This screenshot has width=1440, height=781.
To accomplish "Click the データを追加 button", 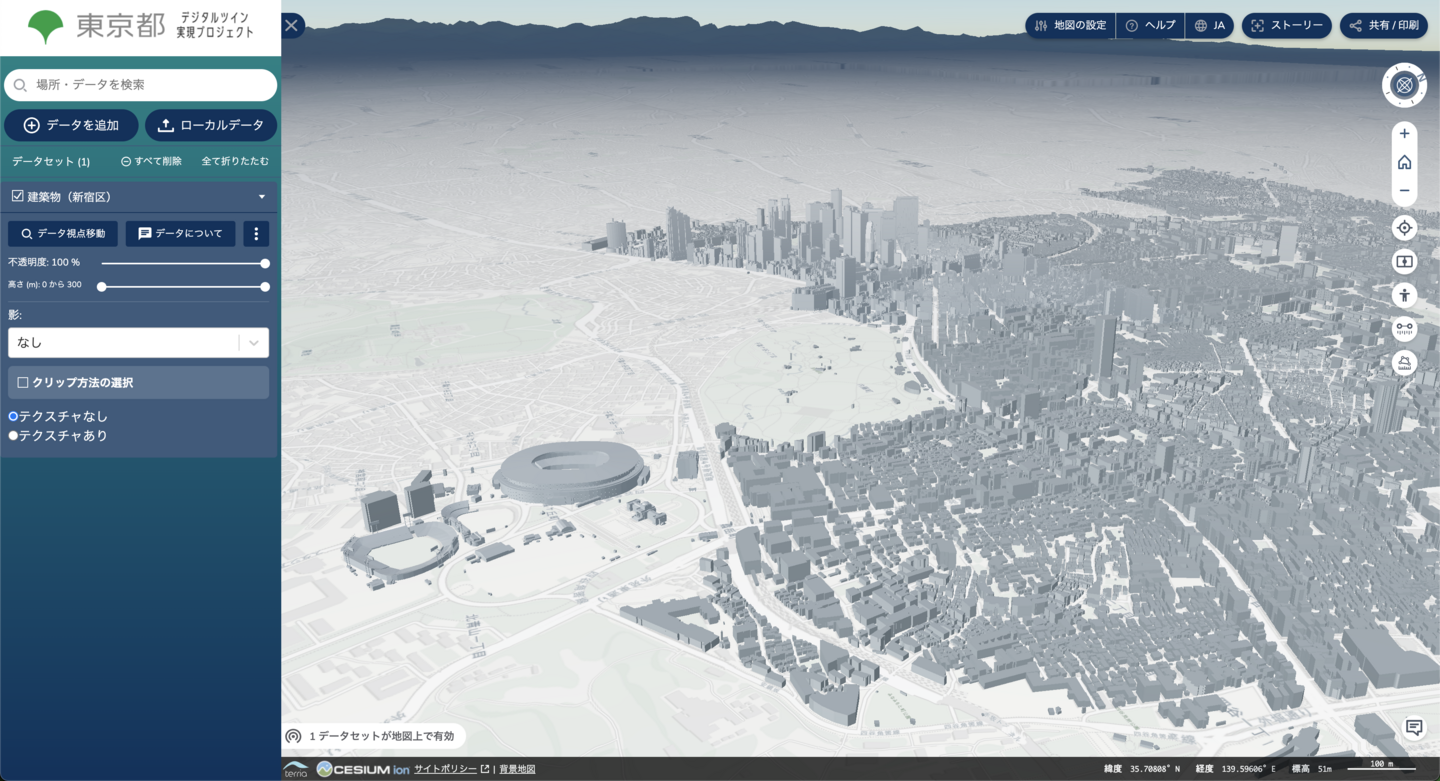I will [x=71, y=125].
